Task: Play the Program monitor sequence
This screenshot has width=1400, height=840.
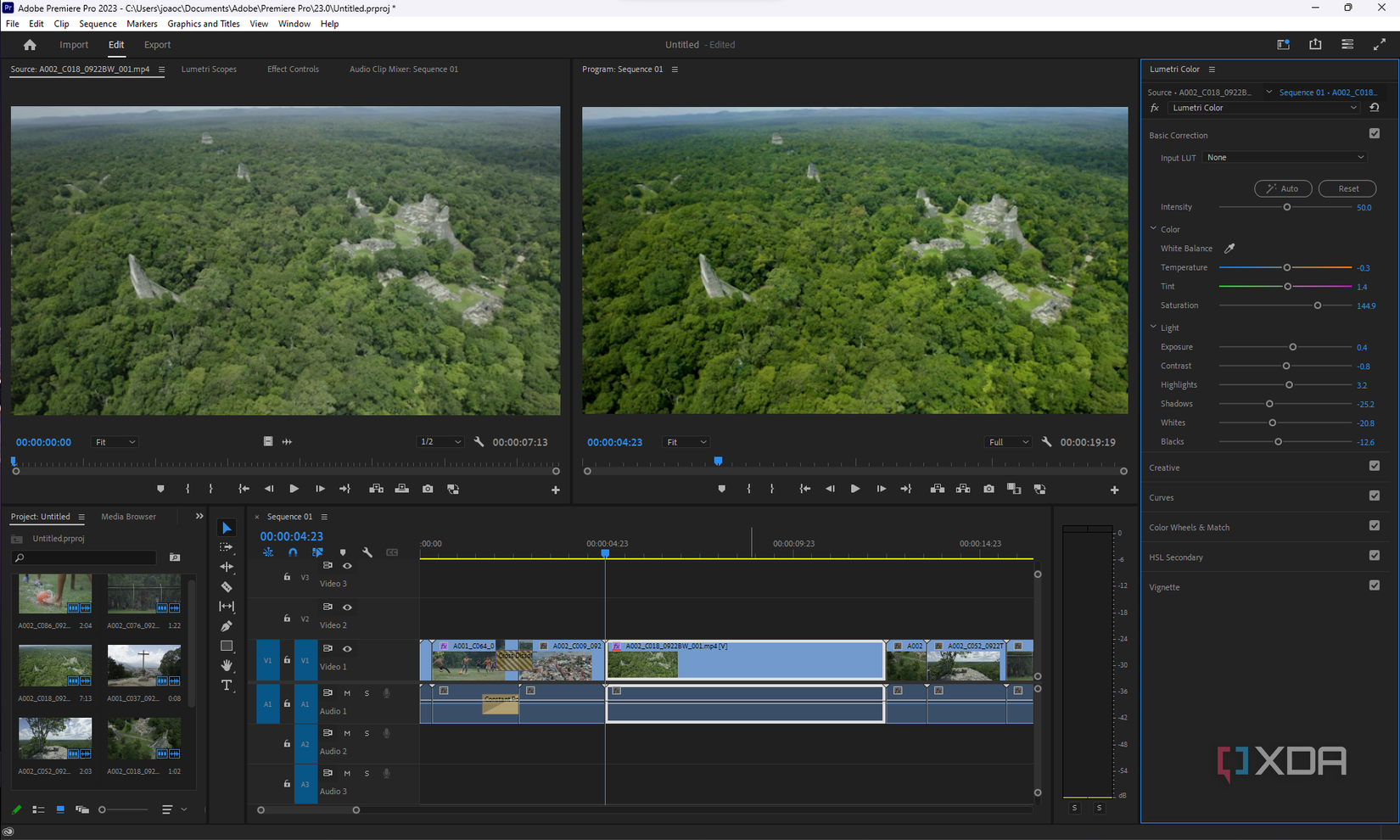Action: (x=854, y=489)
